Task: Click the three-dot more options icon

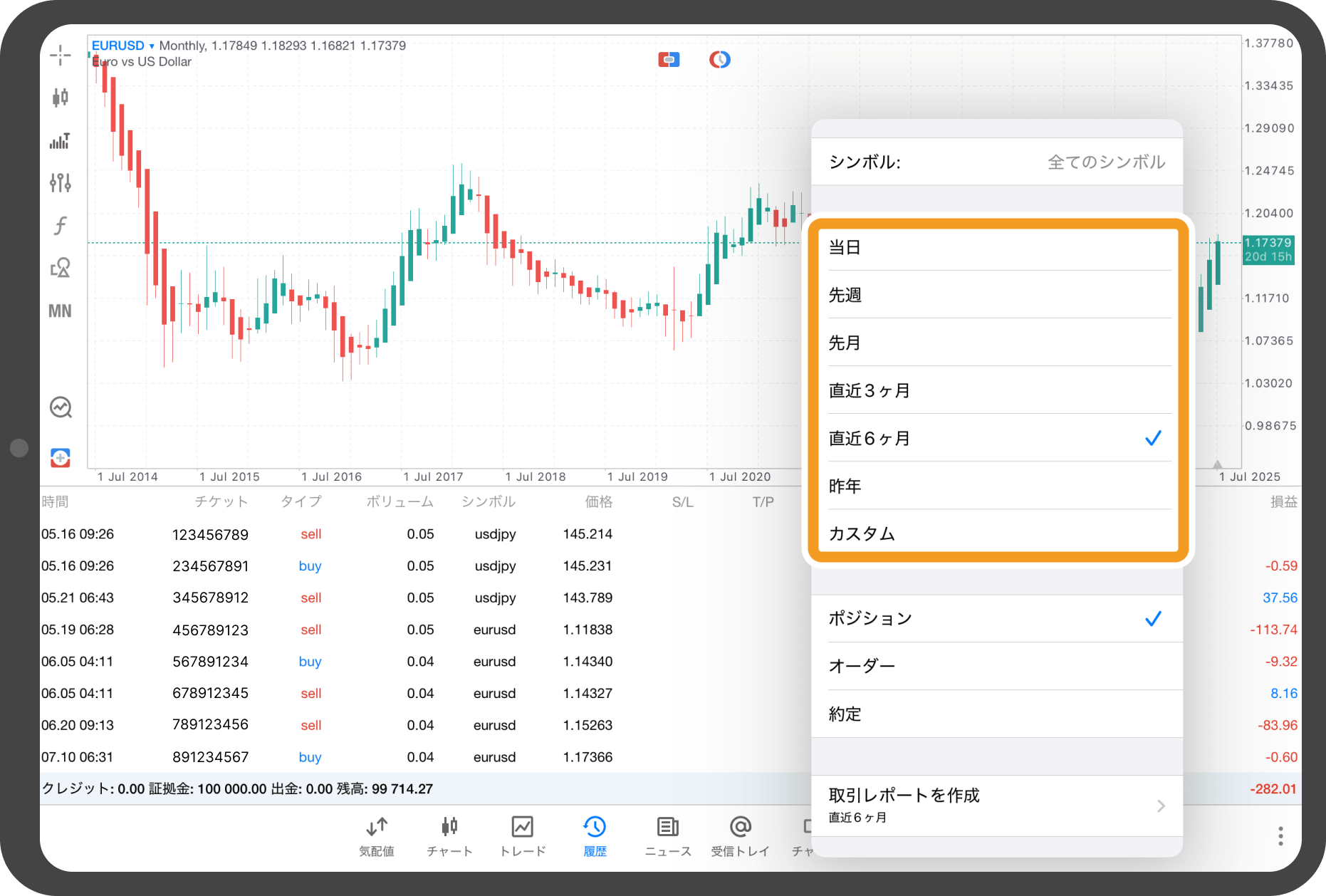Action: 1280,835
